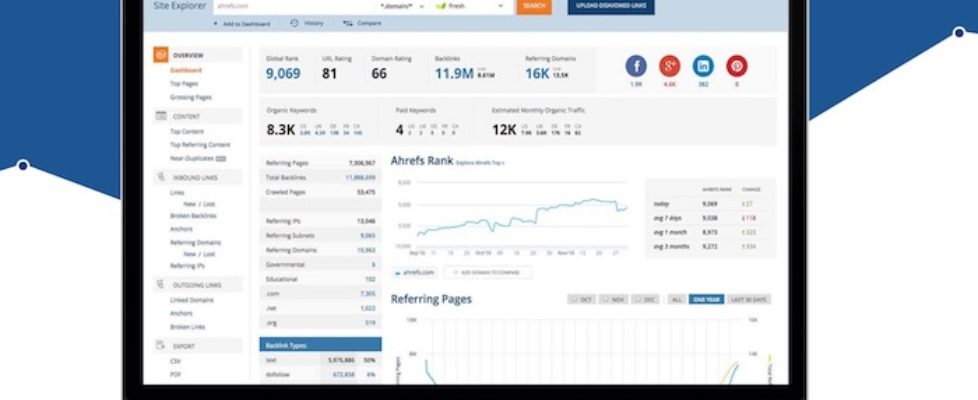The height and width of the screenshot is (400, 978).
Task: Select the ONE YEAR range tab
Action: [x=706, y=299]
